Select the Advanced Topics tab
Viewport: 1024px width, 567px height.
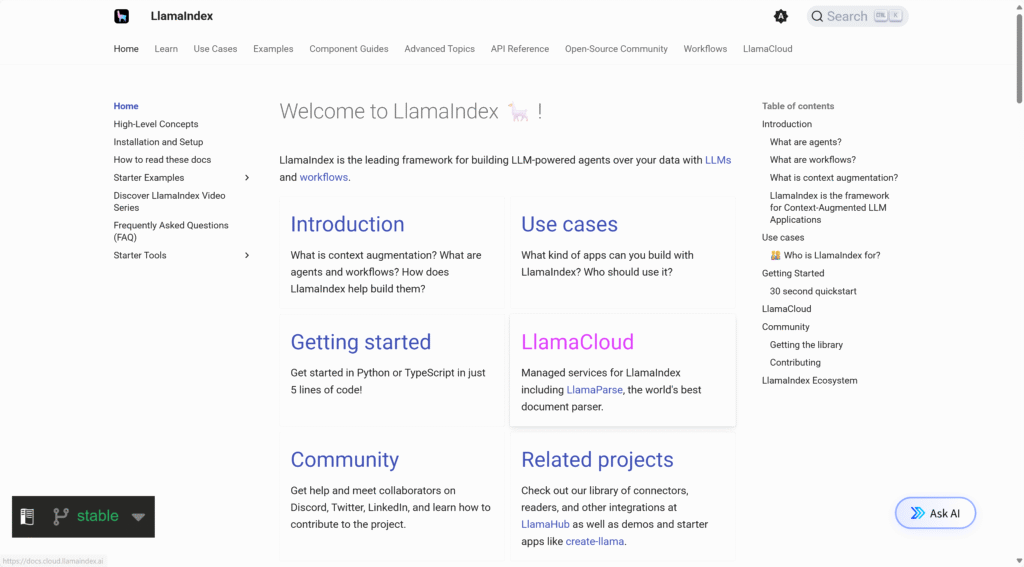(440, 49)
